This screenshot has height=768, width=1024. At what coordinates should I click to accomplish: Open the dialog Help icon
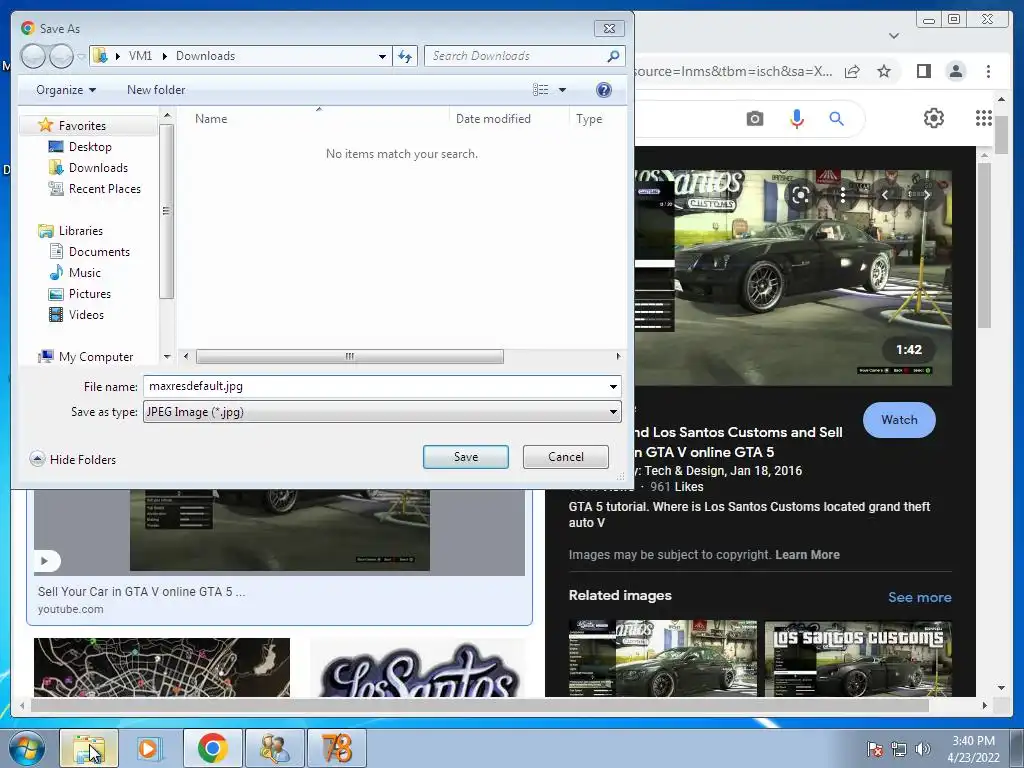point(604,90)
